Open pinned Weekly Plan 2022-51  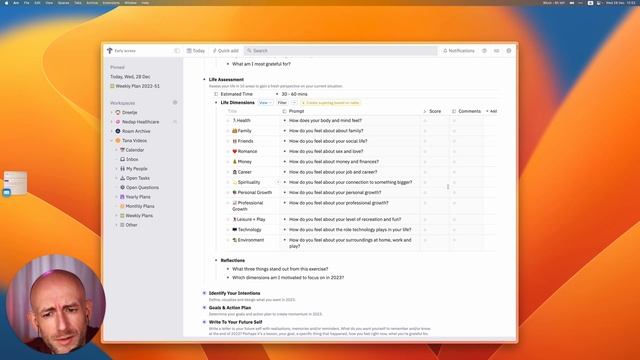(135, 86)
